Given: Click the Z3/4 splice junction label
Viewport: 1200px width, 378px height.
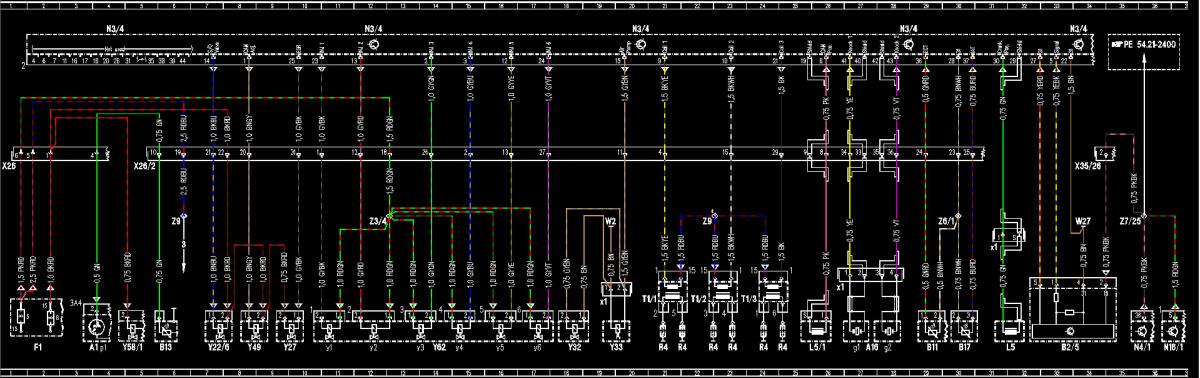Looking at the screenshot, I should tap(377, 220).
